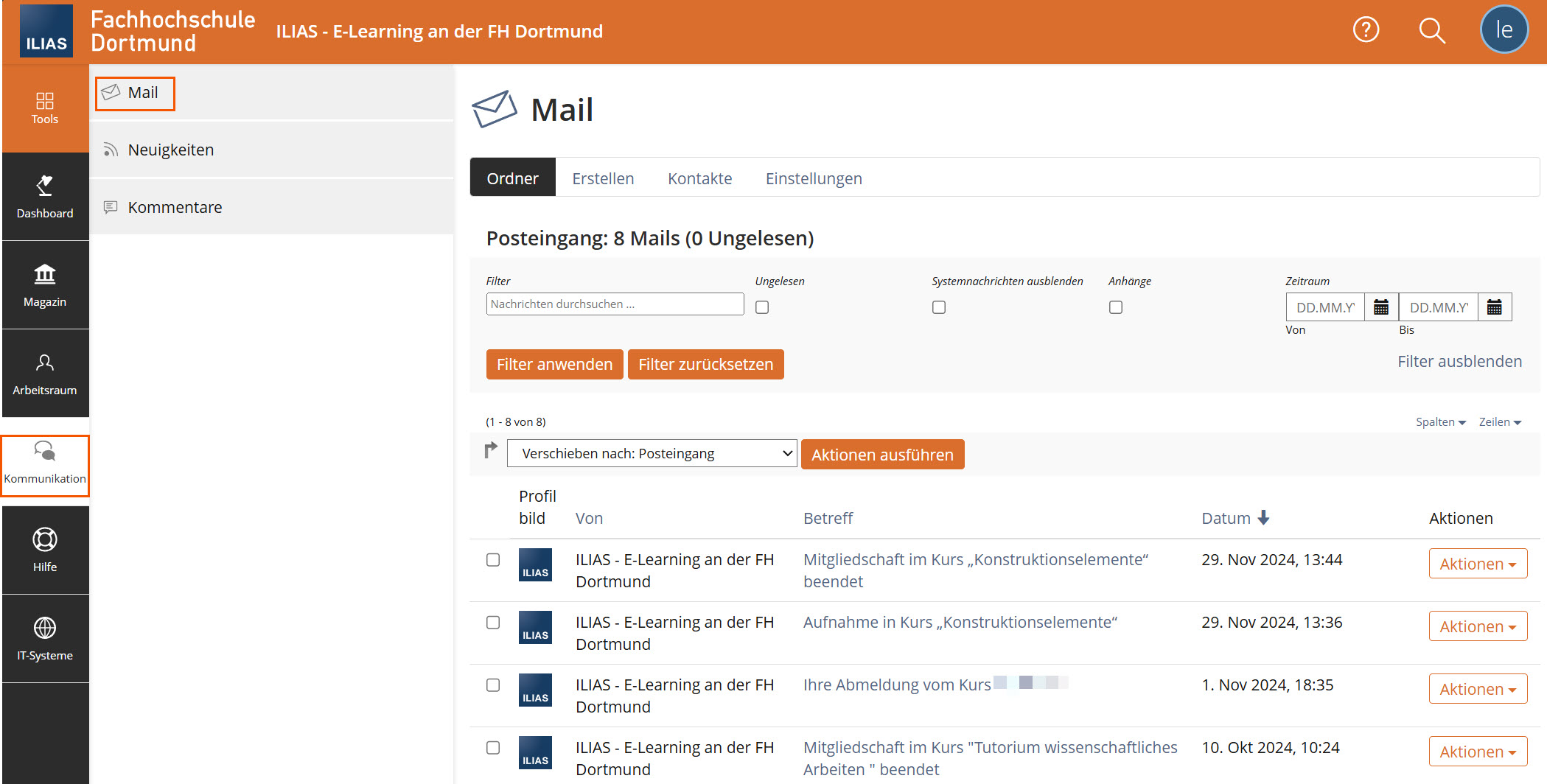Open the search magnifier icon
Screen dimensions: 1547x784
pyautogui.click(x=1432, y=30)
